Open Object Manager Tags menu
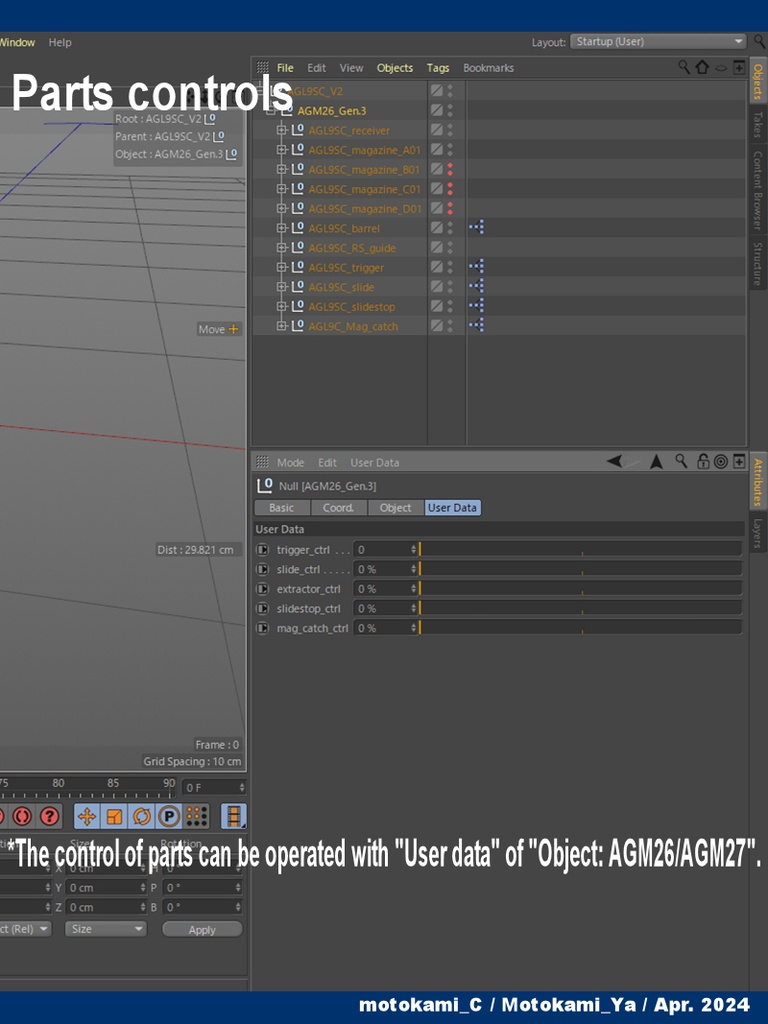Viewport: 768px width, 1024px height. pos(438,68)
